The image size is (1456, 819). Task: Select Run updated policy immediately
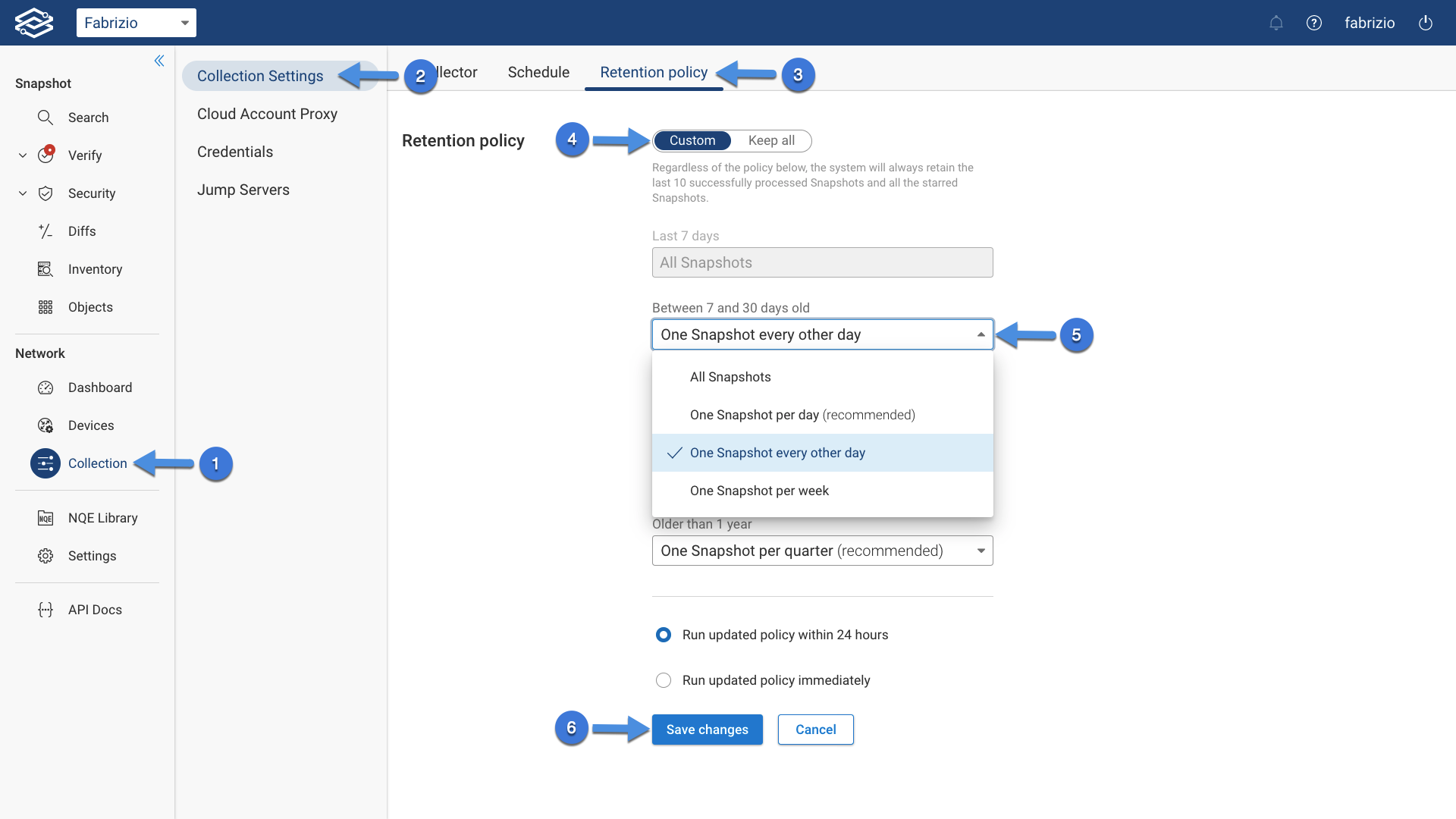664,680
